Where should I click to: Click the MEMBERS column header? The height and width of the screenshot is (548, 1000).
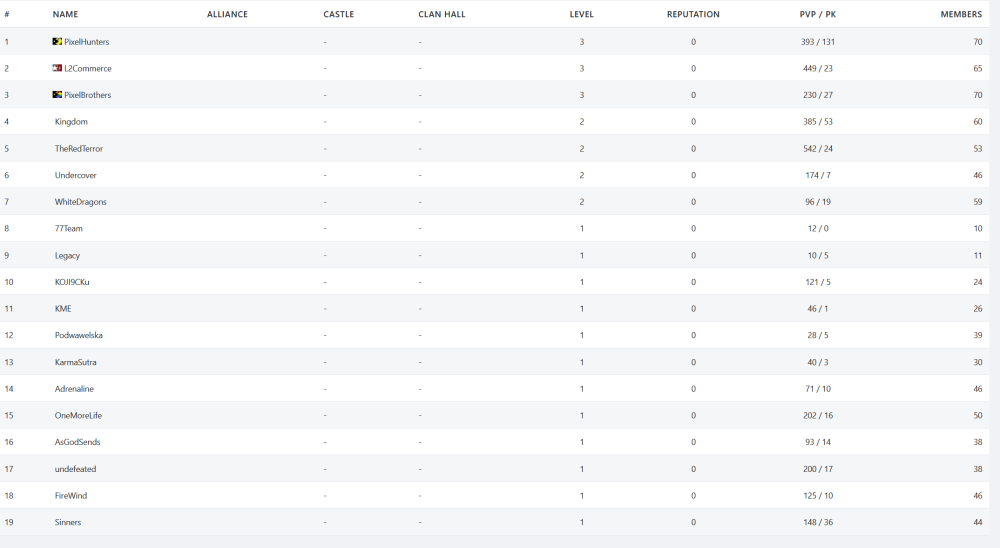pos(961,15)
